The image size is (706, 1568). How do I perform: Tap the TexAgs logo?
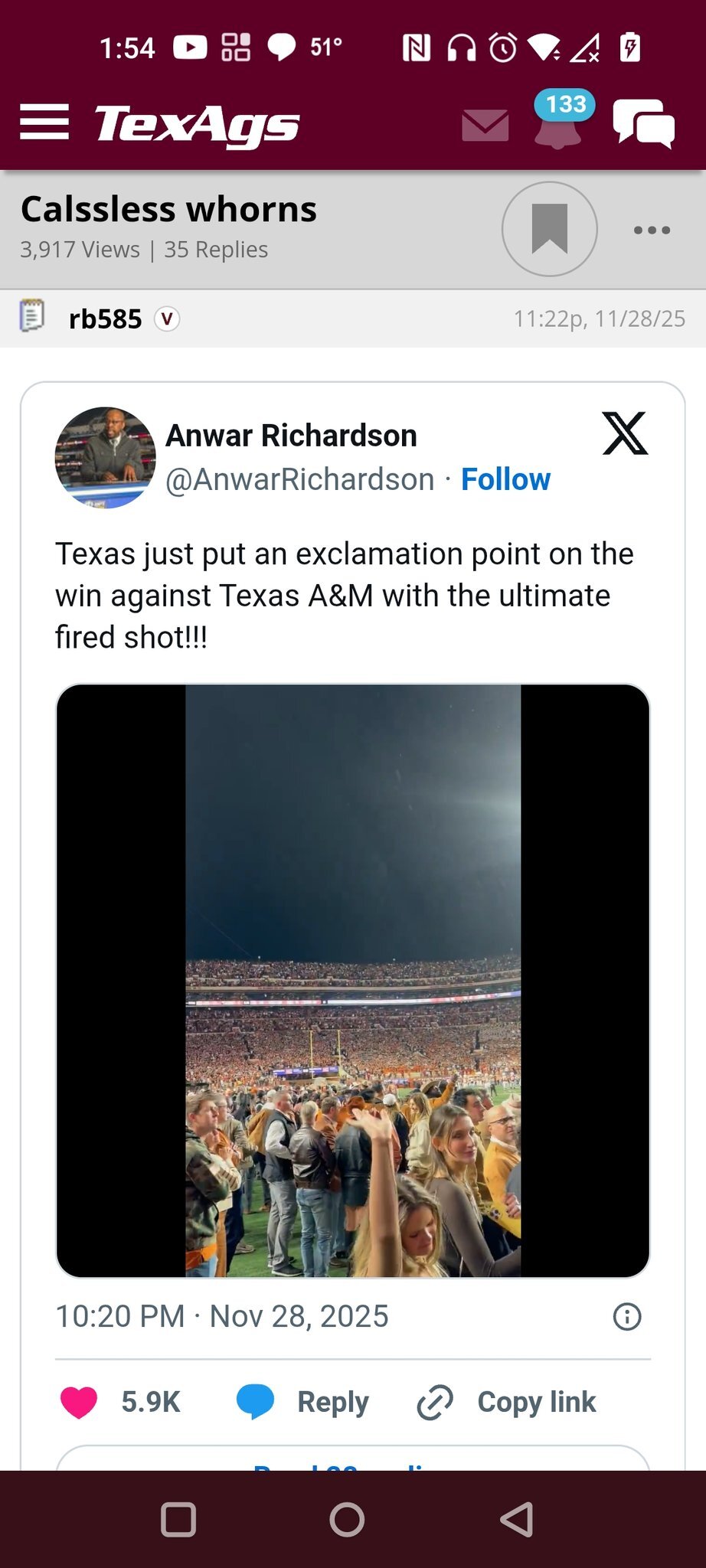click(197, 125)
